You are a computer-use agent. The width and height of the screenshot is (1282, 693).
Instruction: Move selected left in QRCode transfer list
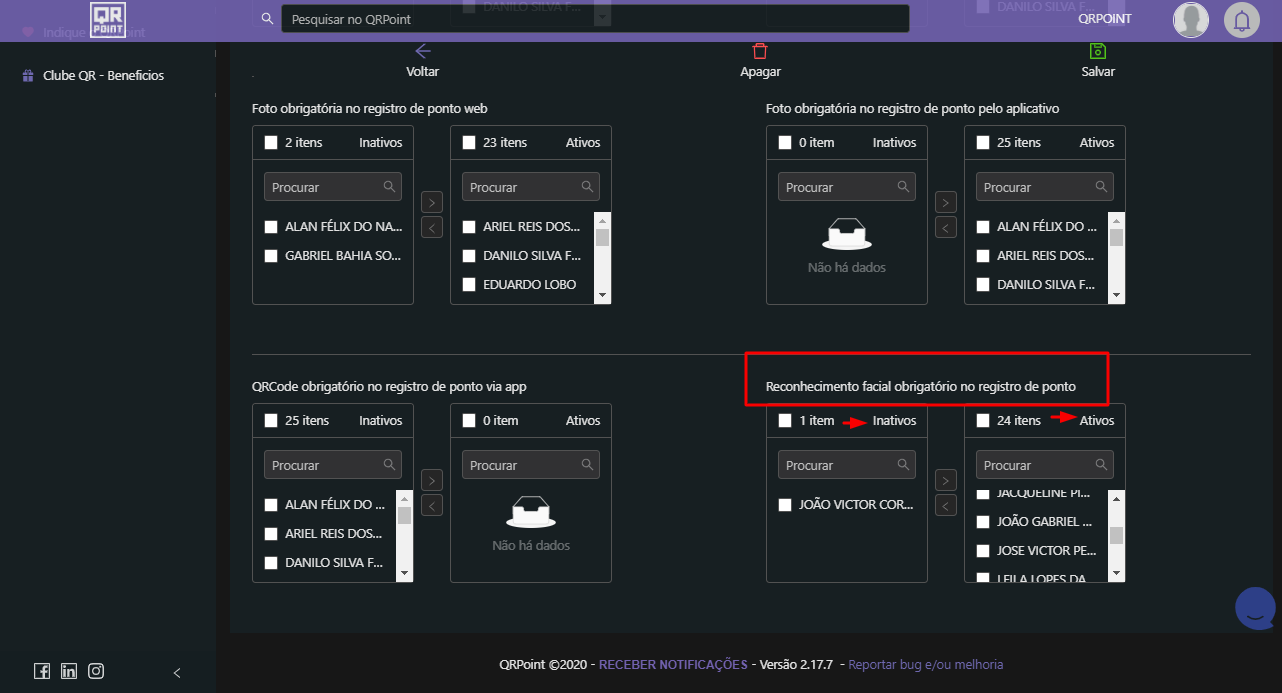431,506
